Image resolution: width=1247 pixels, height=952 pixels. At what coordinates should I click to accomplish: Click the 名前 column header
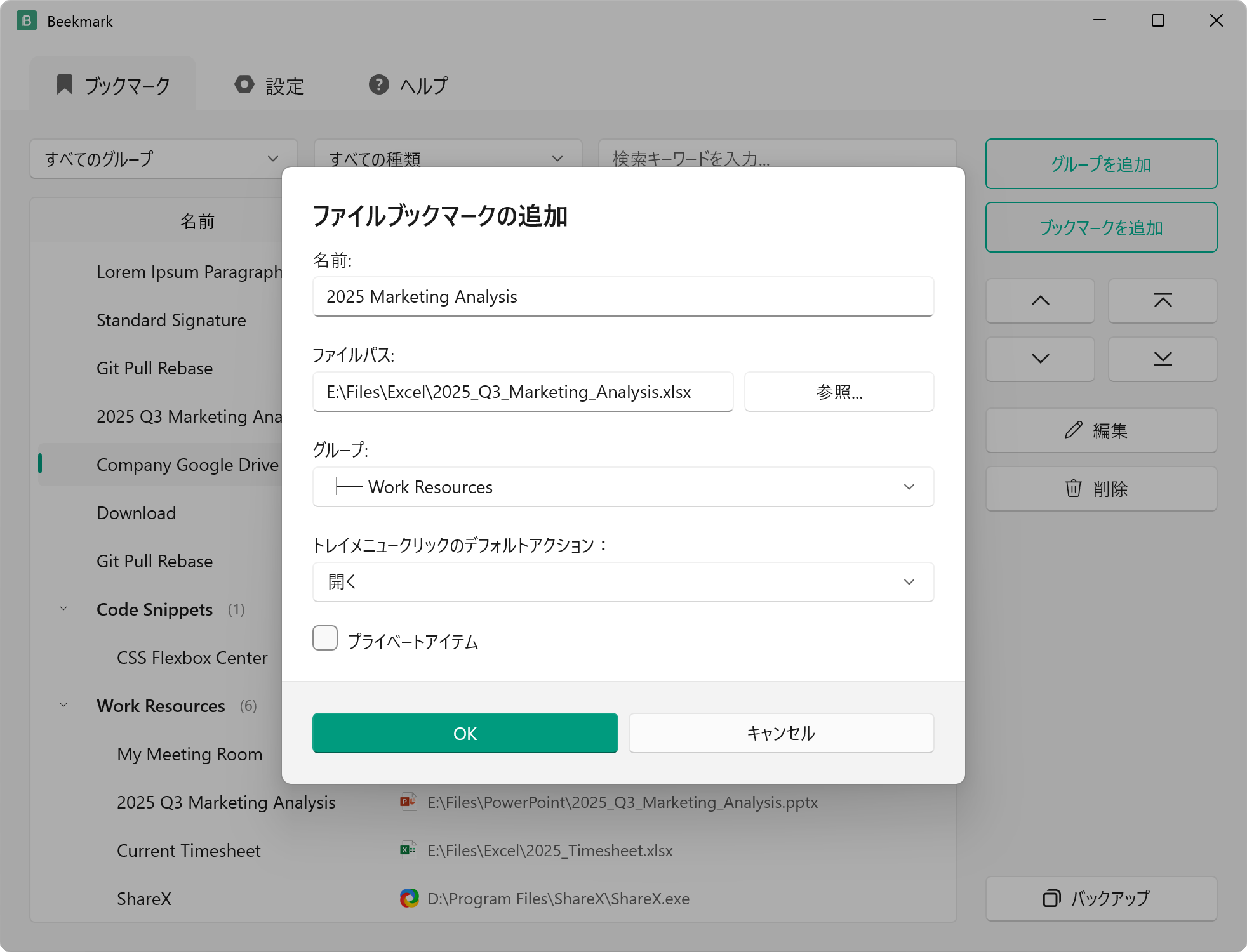click(x=197, y=221)
